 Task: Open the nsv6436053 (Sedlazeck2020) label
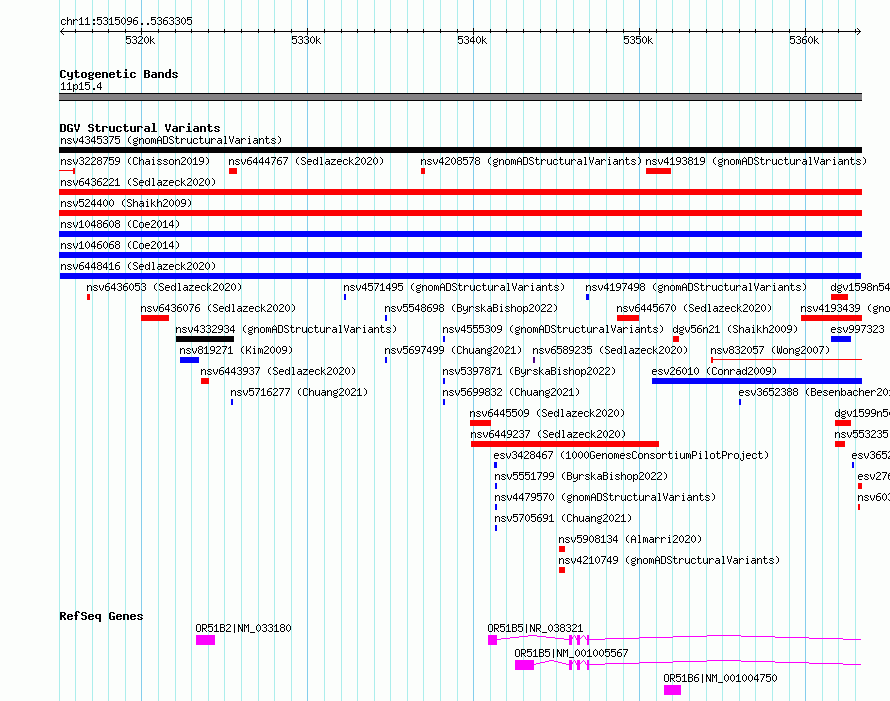[x=164, y=287]
